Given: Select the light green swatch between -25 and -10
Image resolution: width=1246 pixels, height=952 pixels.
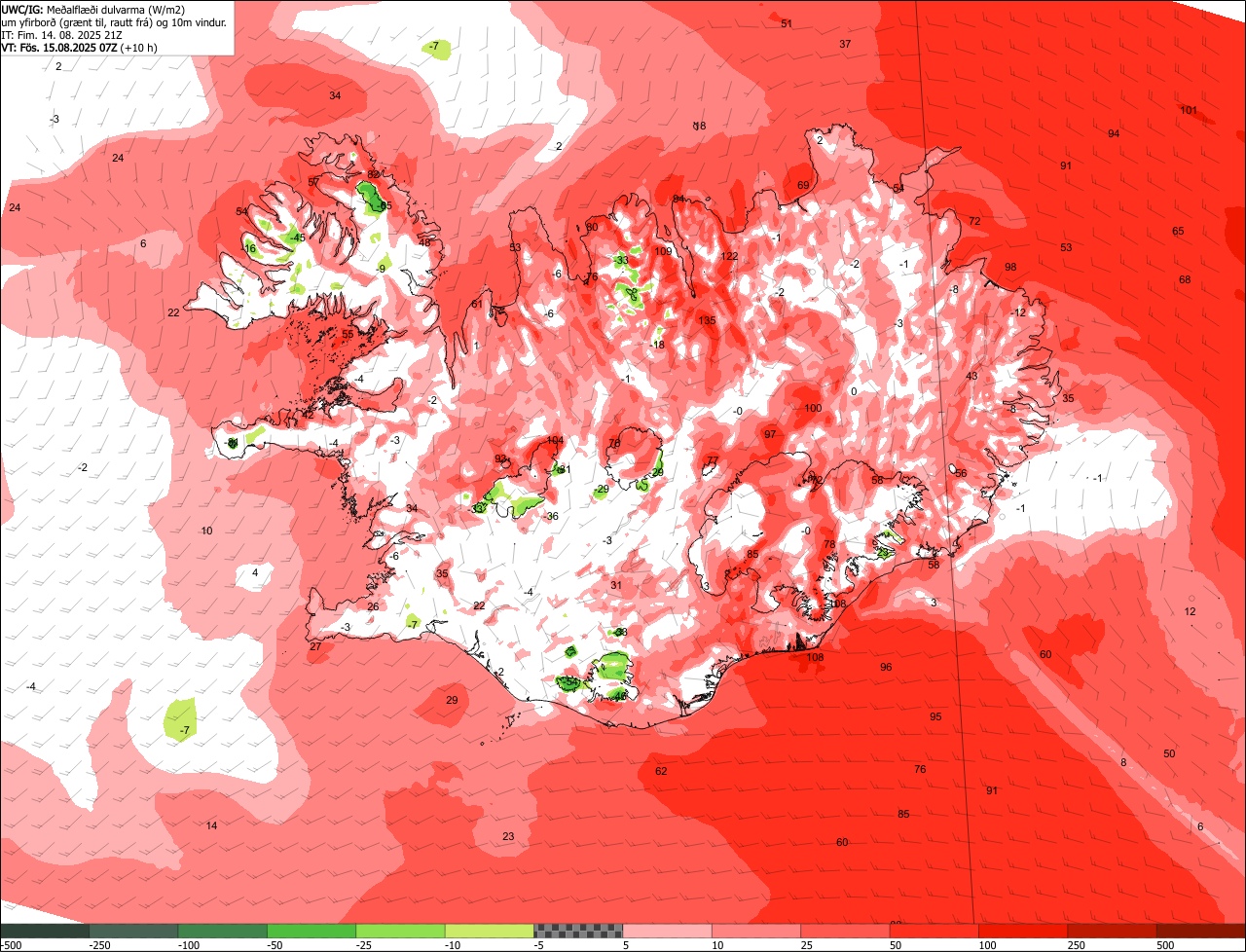Looking at the screenshot, I should tap(400, 931).
